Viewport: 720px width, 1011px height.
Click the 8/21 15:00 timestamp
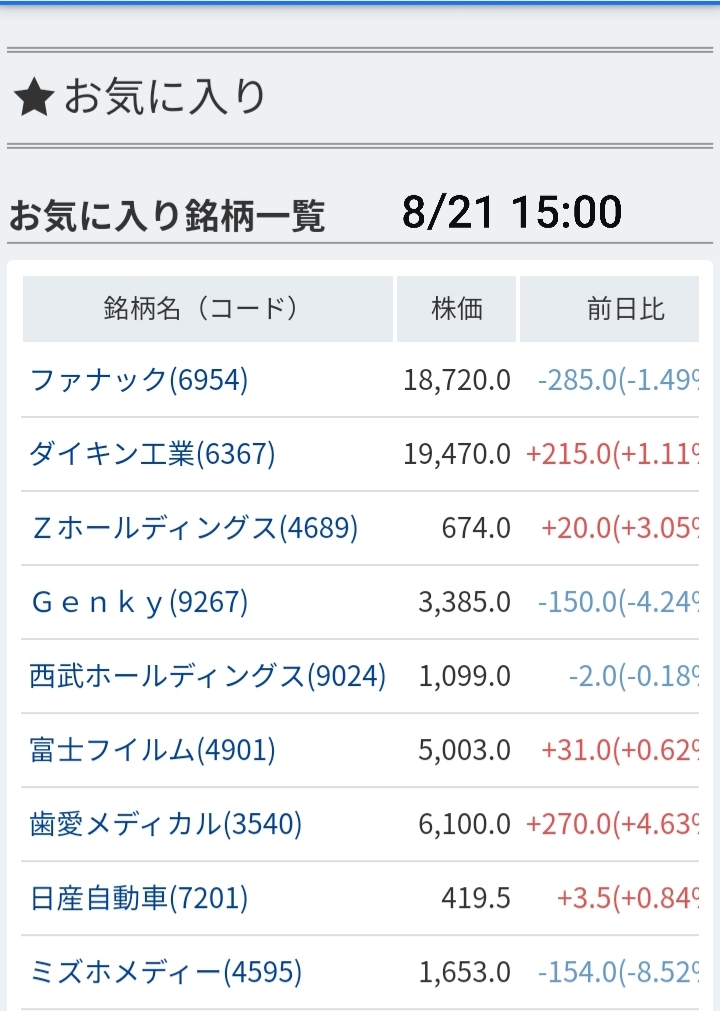pos(512,212)
